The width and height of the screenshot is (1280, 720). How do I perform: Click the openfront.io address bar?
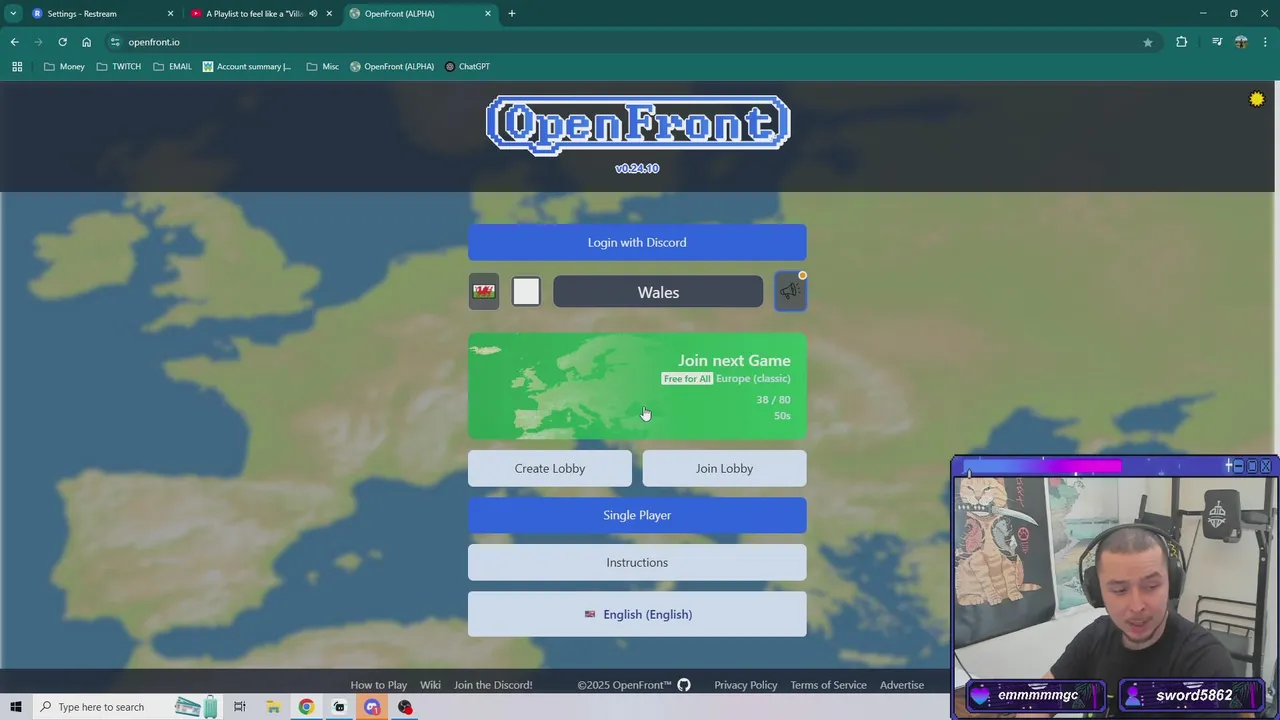(630, 42)
